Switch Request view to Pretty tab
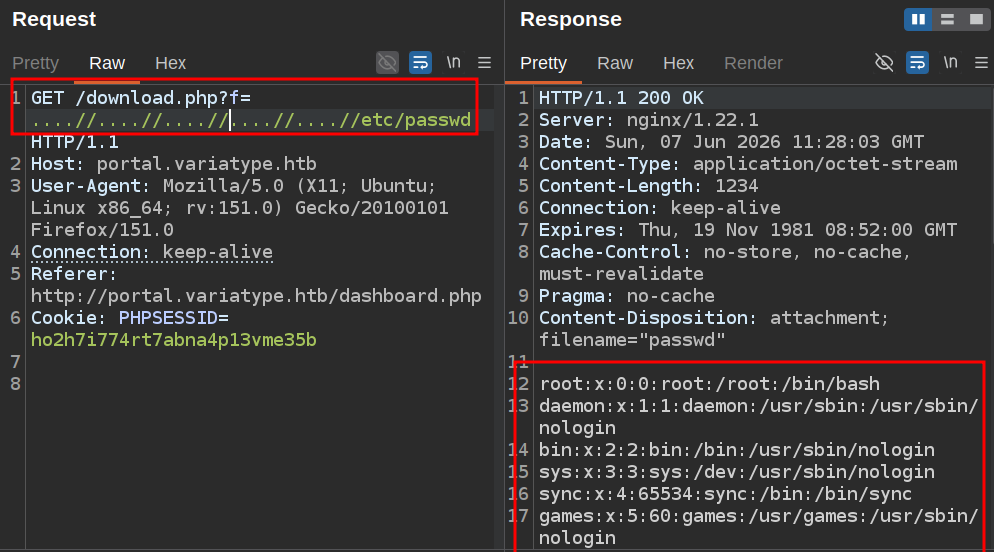994x552 pixels. 36,63
